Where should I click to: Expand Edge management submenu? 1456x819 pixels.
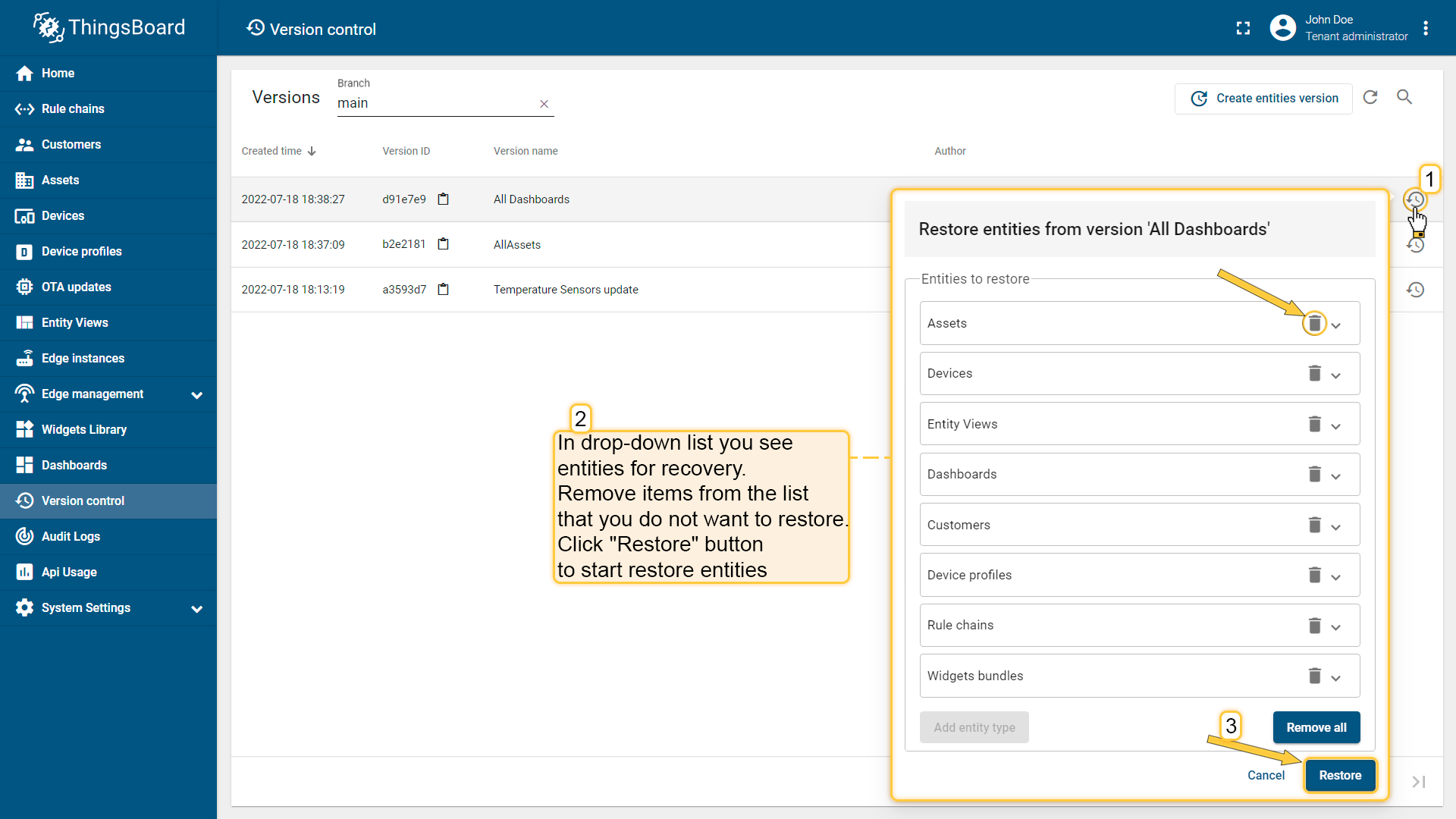click(197, 395)
